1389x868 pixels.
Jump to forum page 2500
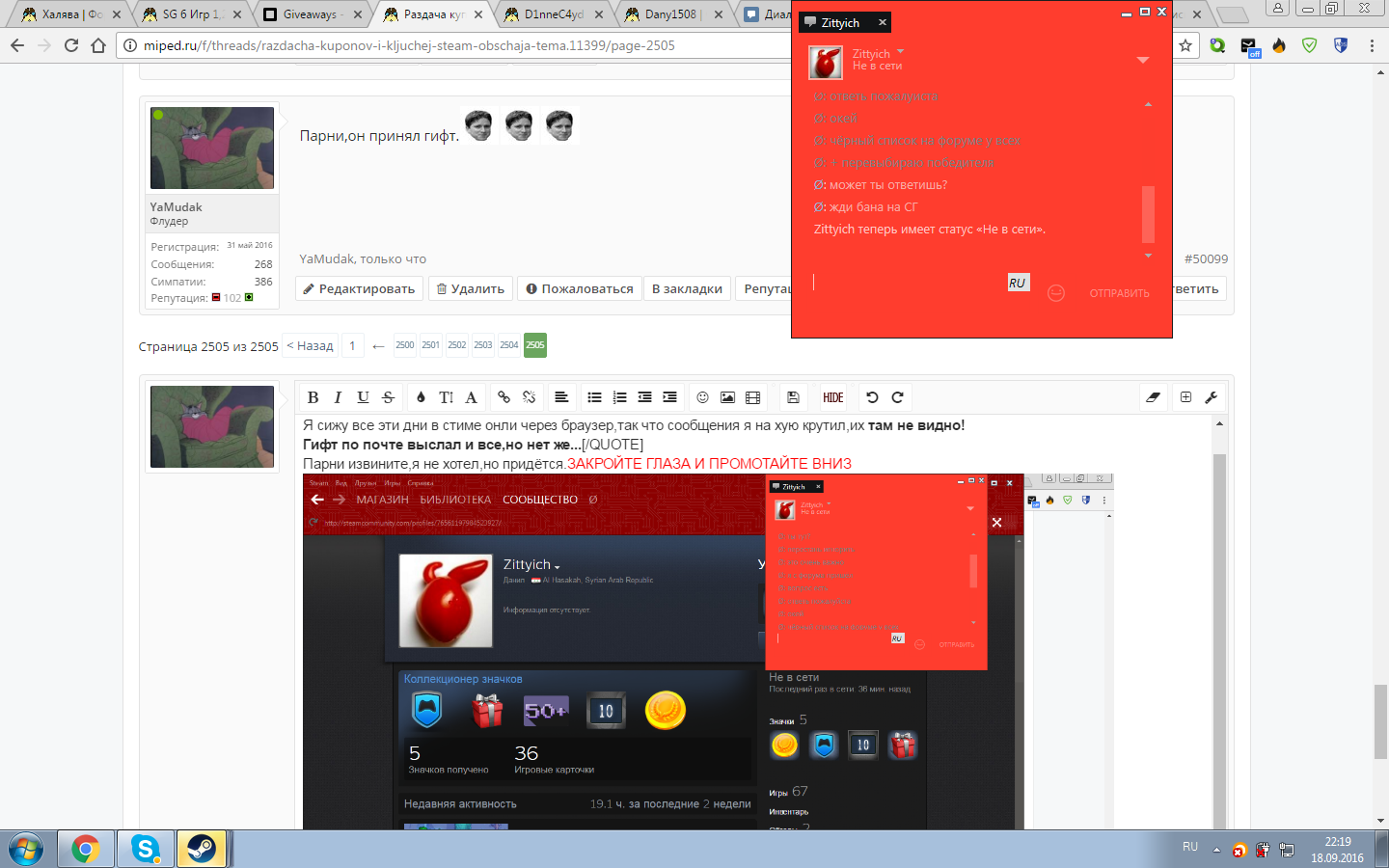(x=405, y=345)
